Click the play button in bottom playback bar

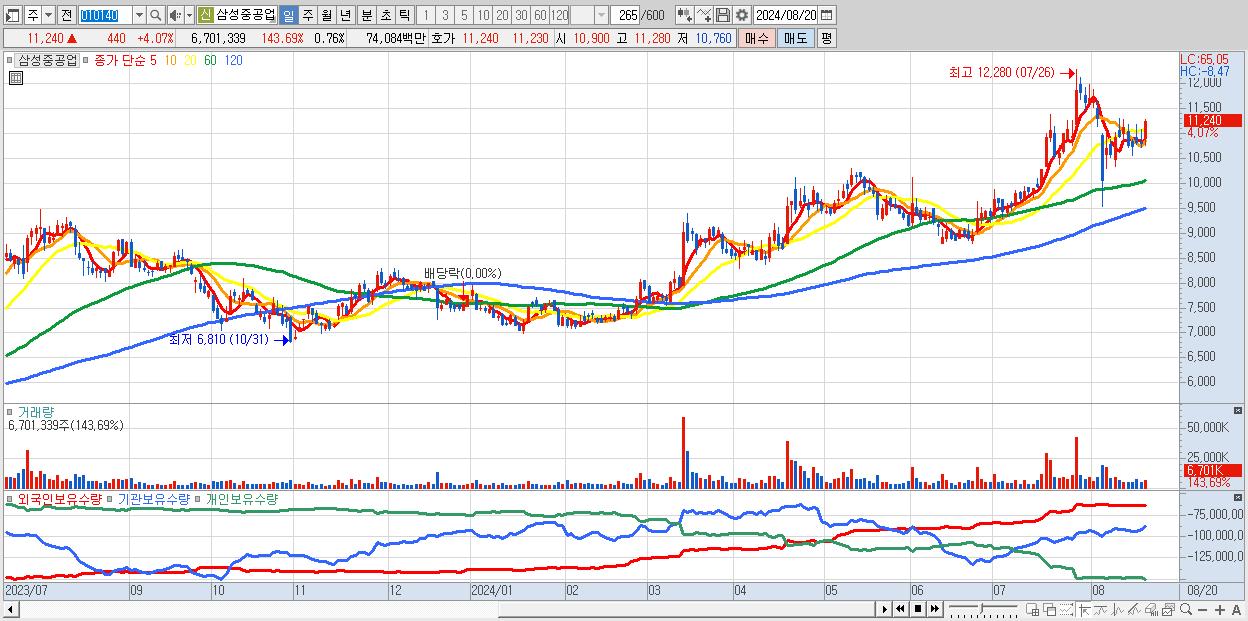[885, 609]
